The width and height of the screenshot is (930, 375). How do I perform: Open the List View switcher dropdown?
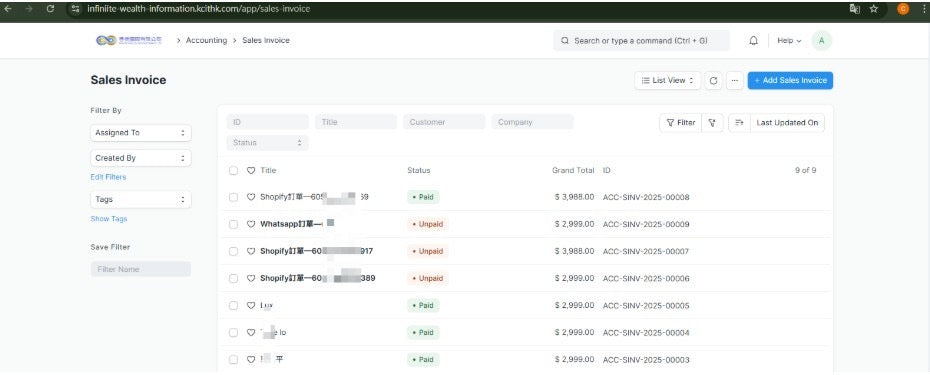click(667, 81)
